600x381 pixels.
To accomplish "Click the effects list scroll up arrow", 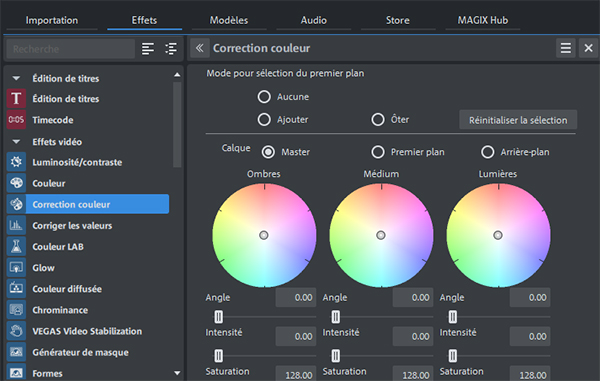I will tap(177, 75).
